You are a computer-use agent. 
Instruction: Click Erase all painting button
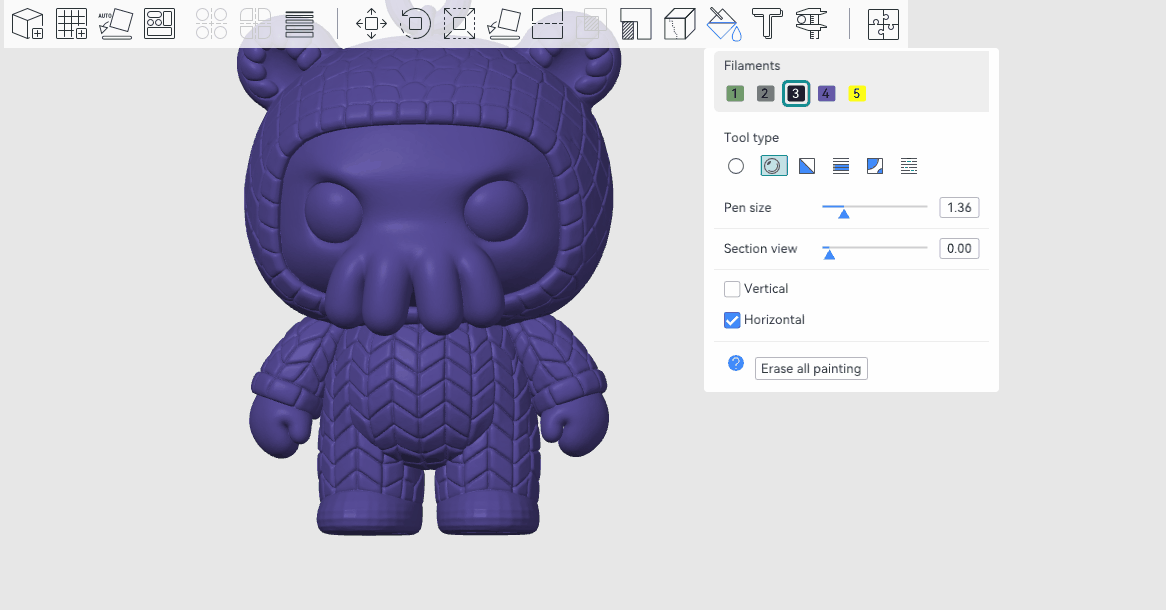coord(811,369)
